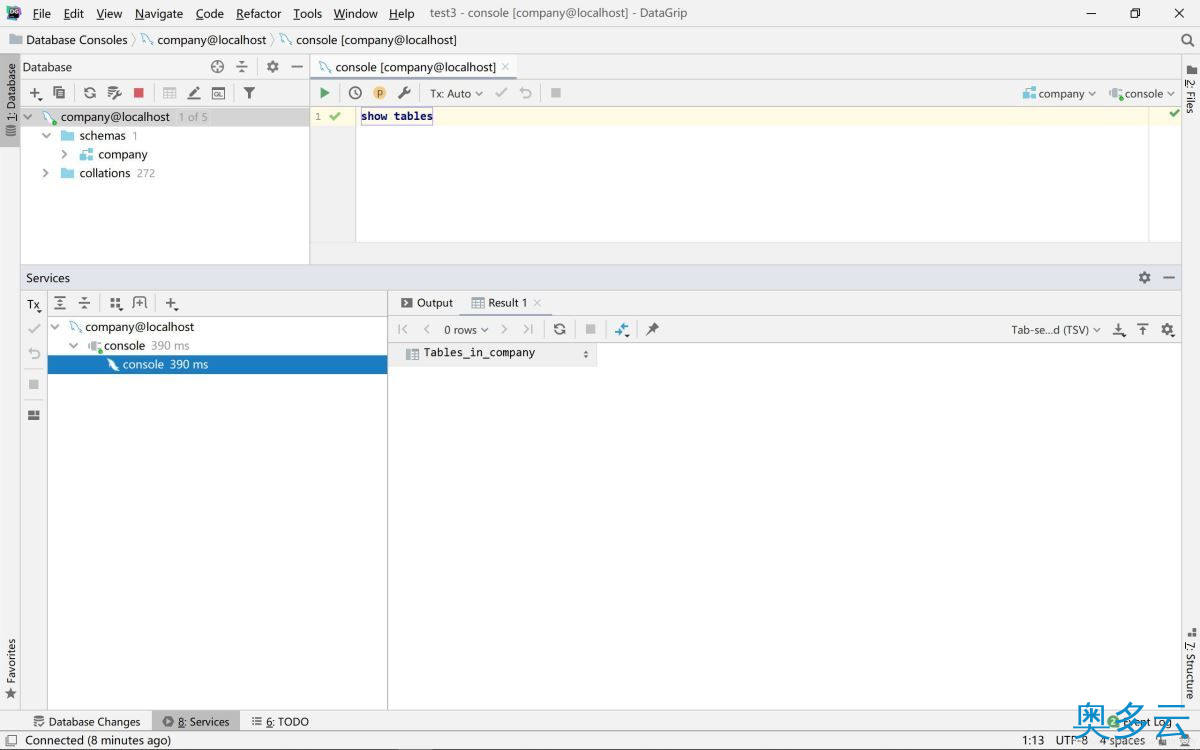
Task: Open the File menu
Action: pos(41,13)
